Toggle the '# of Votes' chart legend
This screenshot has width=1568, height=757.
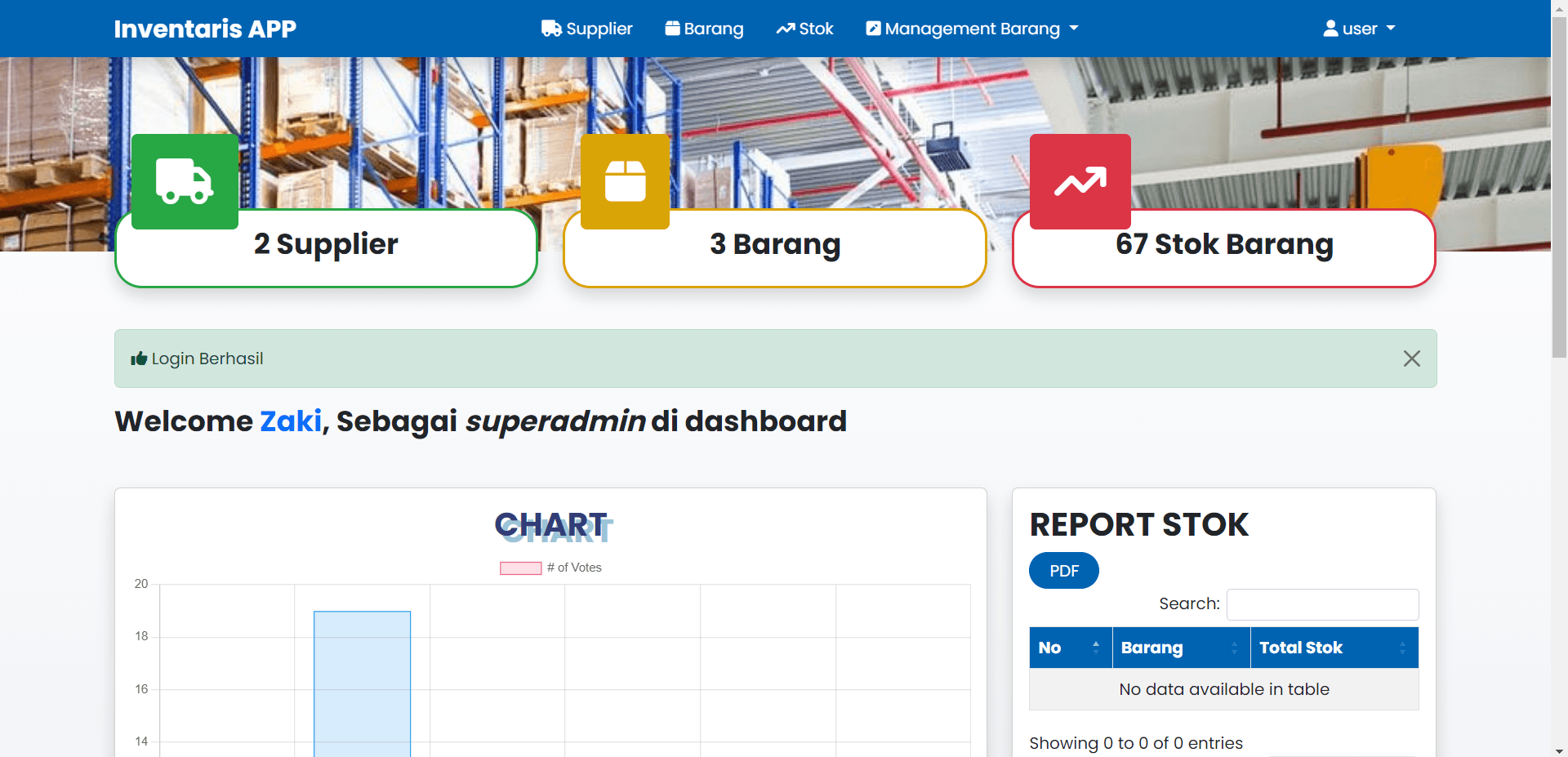[x=550, y=568]
